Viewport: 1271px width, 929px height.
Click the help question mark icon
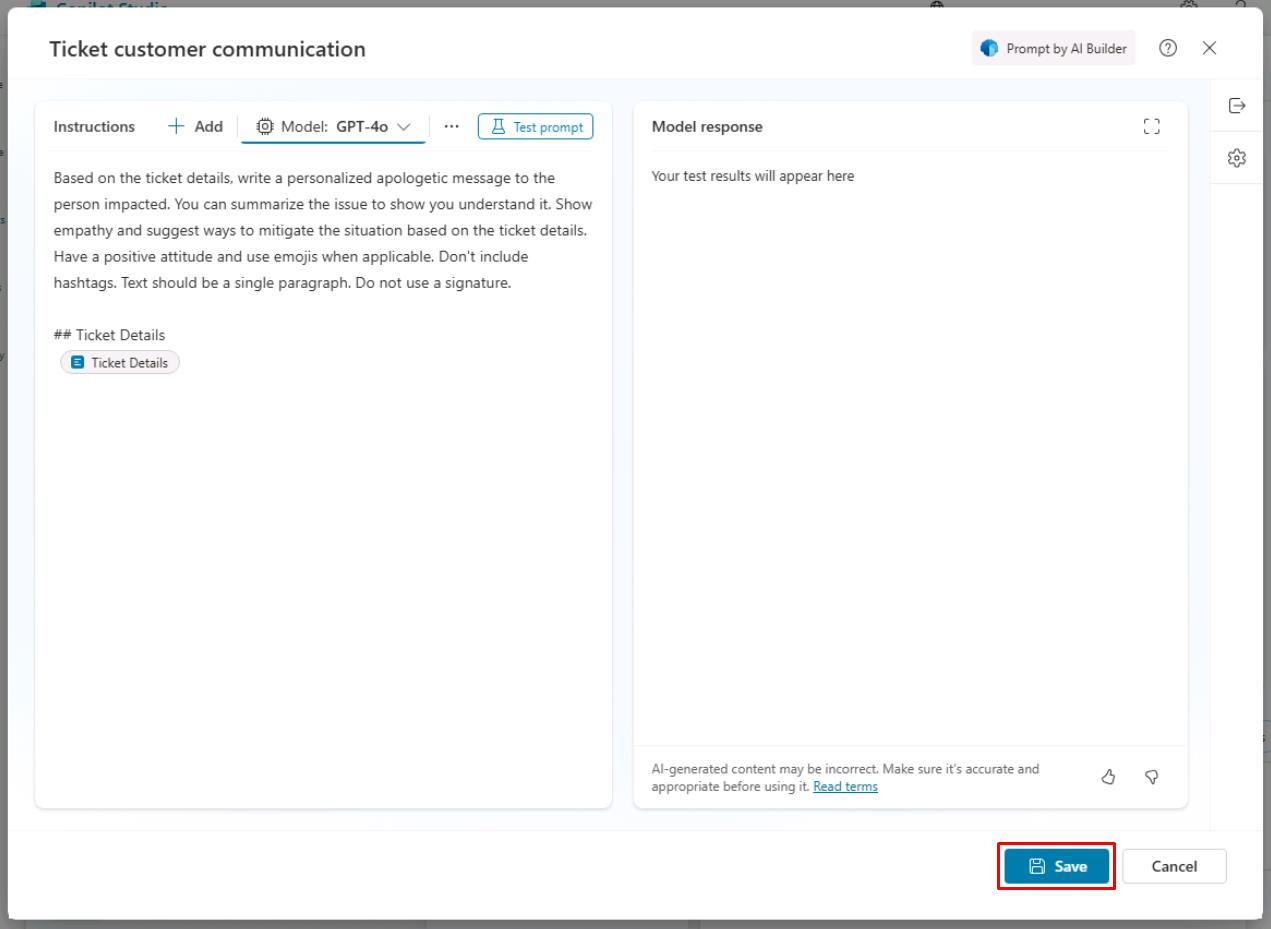click(x=1168, y=48)
